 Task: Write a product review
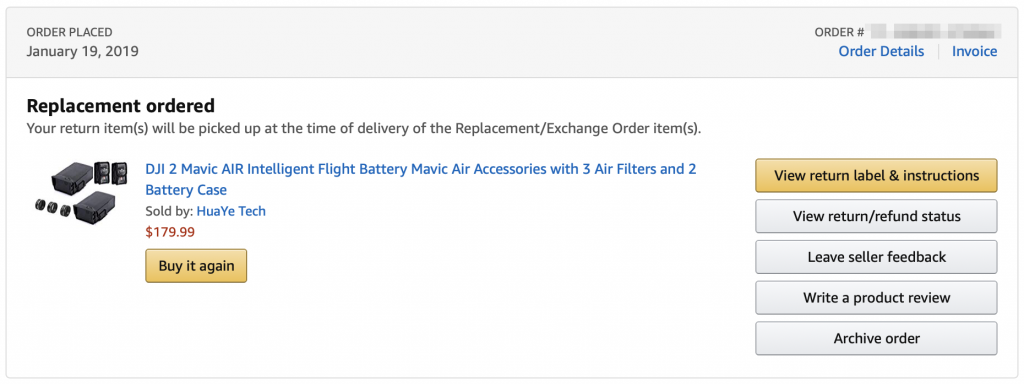point(876,298)
